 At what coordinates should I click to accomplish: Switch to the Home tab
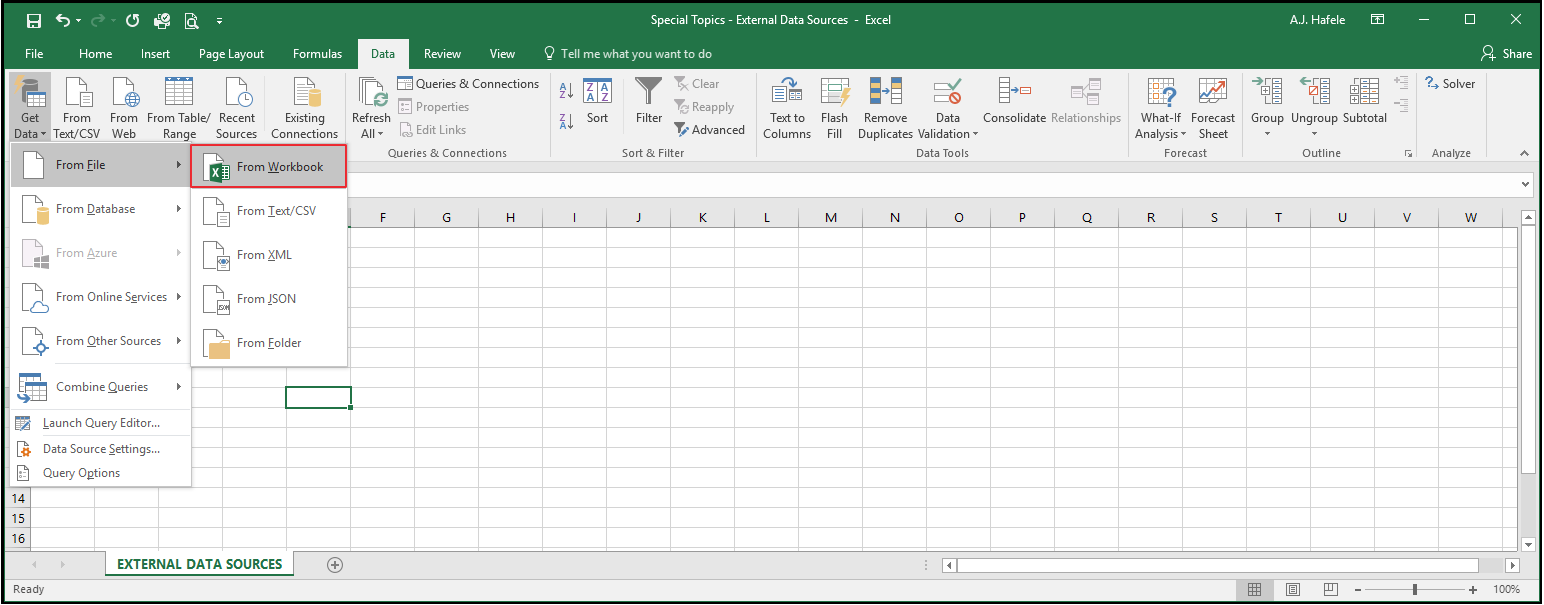click(96, 54)
